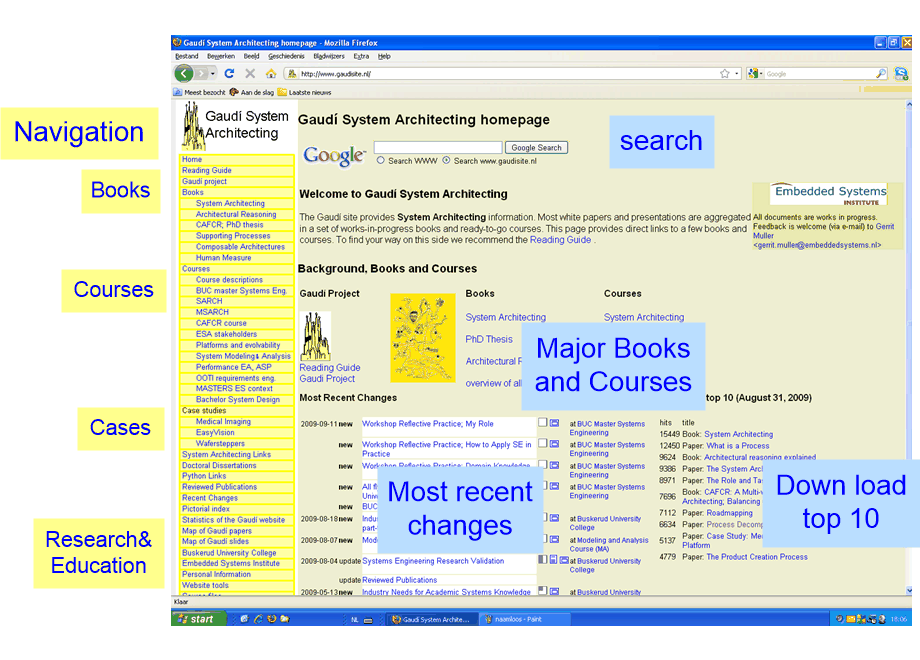
Task: Open the Geschiedenis menu
Action: click(x=285, y=57)
